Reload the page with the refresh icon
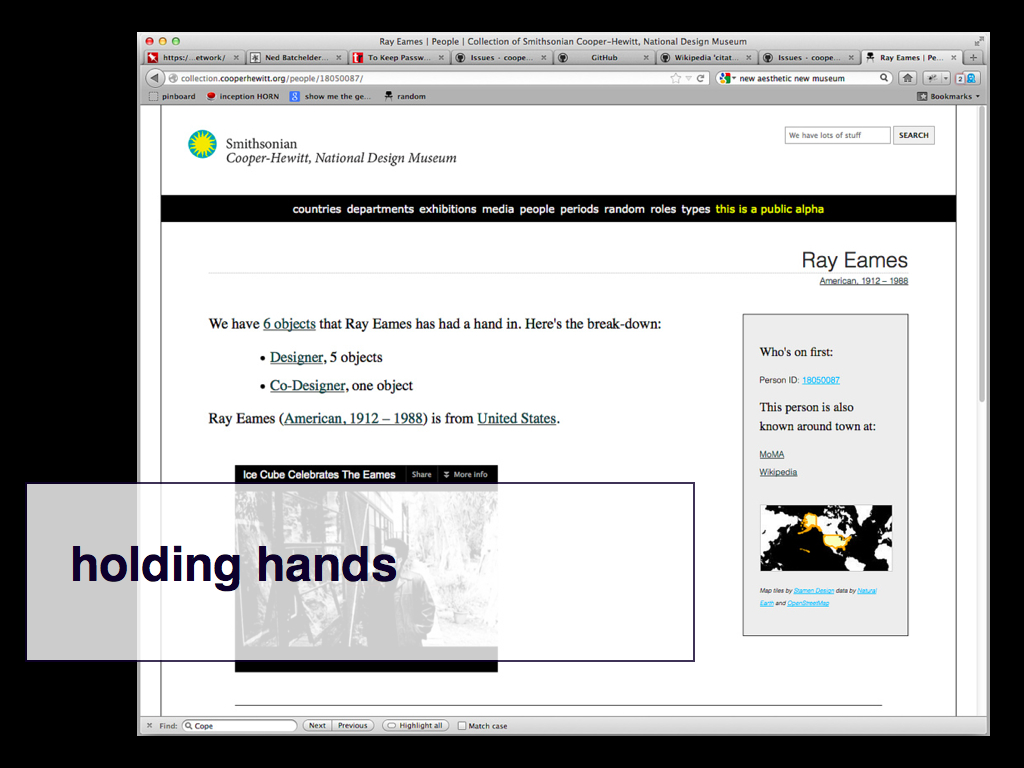Image resolution: width=1024 pixels, height=768 pixels. click(701, 78)
